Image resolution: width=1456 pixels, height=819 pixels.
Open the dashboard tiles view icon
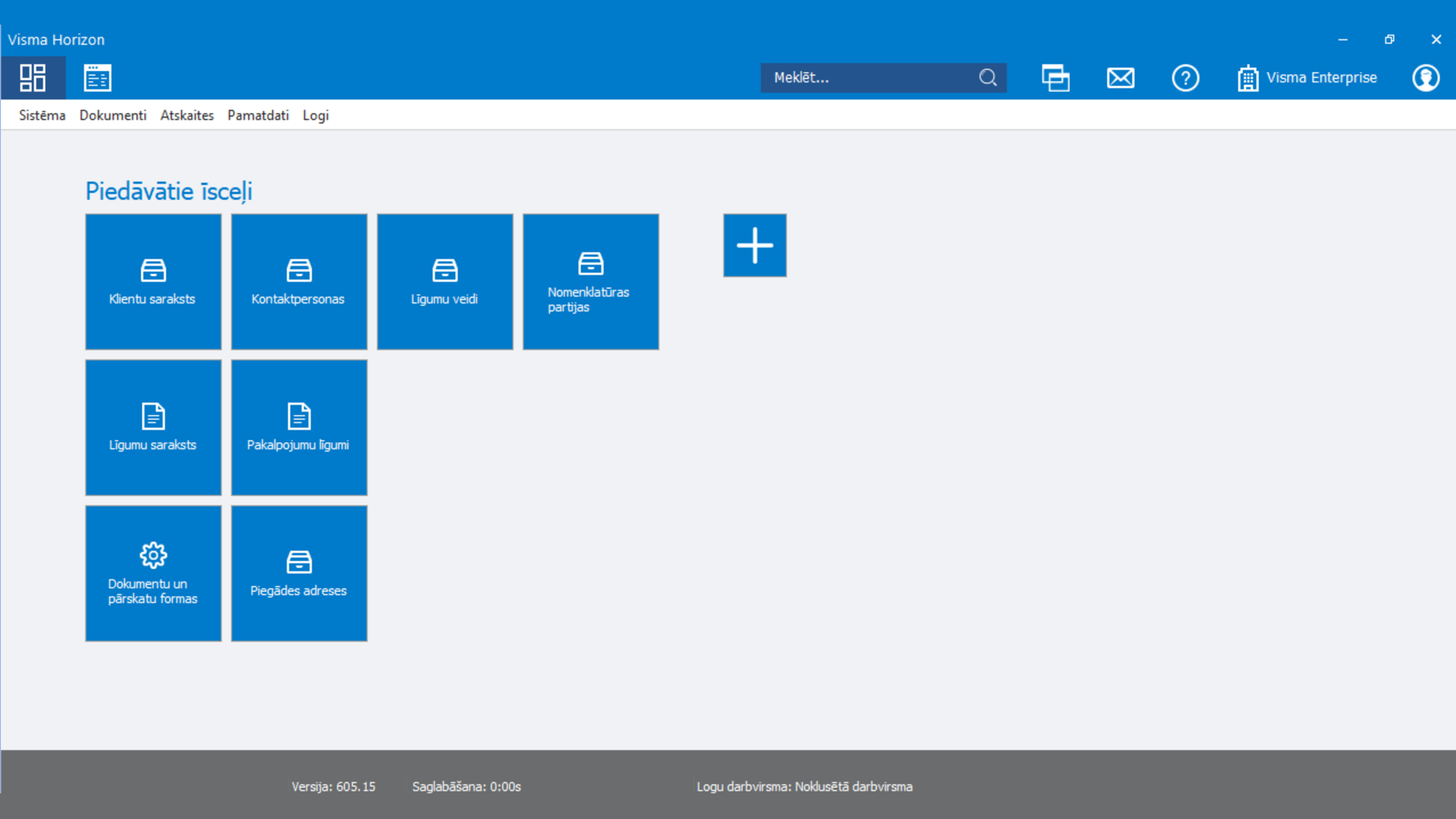click(x=33, y=77)
